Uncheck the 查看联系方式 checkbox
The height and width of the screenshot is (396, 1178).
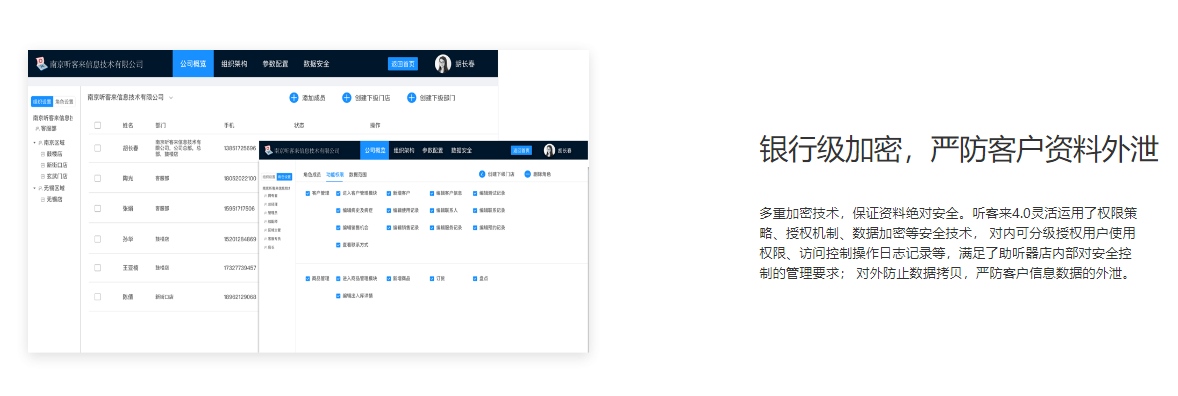click(x=338, y=244)
